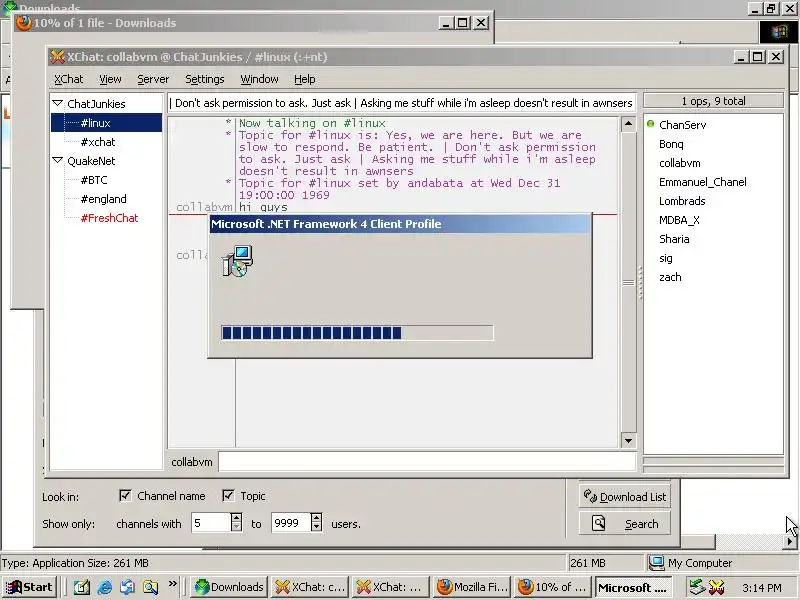The width and height of the screenshot is (800, 600).
Task: Click the Outlook Express quick launch icon
Action: [128, 587]
